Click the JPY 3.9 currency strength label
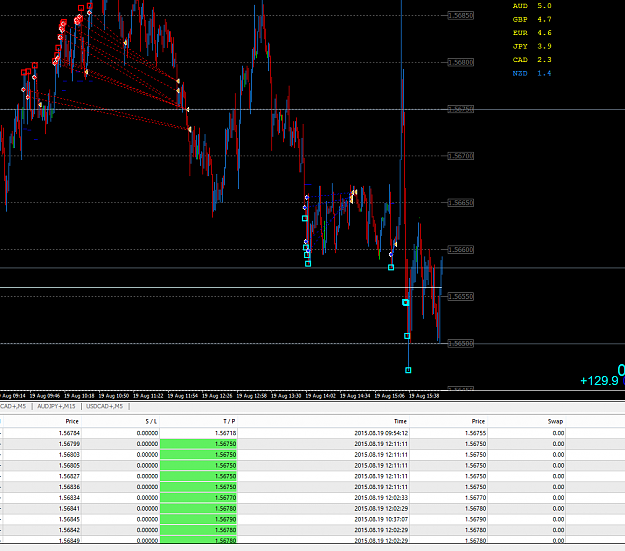Screen dimensions: 625x551 [532, 46]
